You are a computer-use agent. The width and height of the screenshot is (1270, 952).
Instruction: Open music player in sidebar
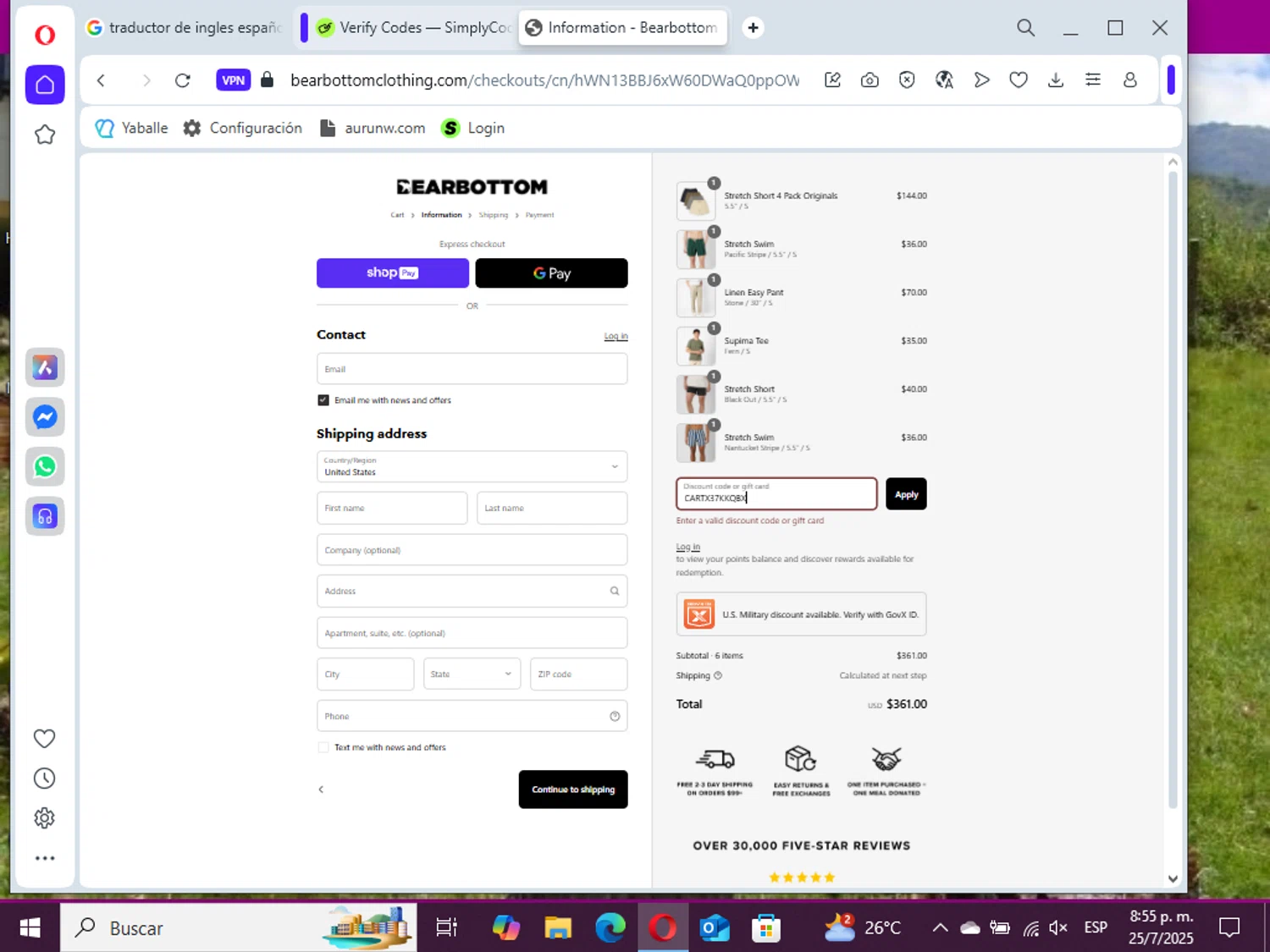[45, 516]
